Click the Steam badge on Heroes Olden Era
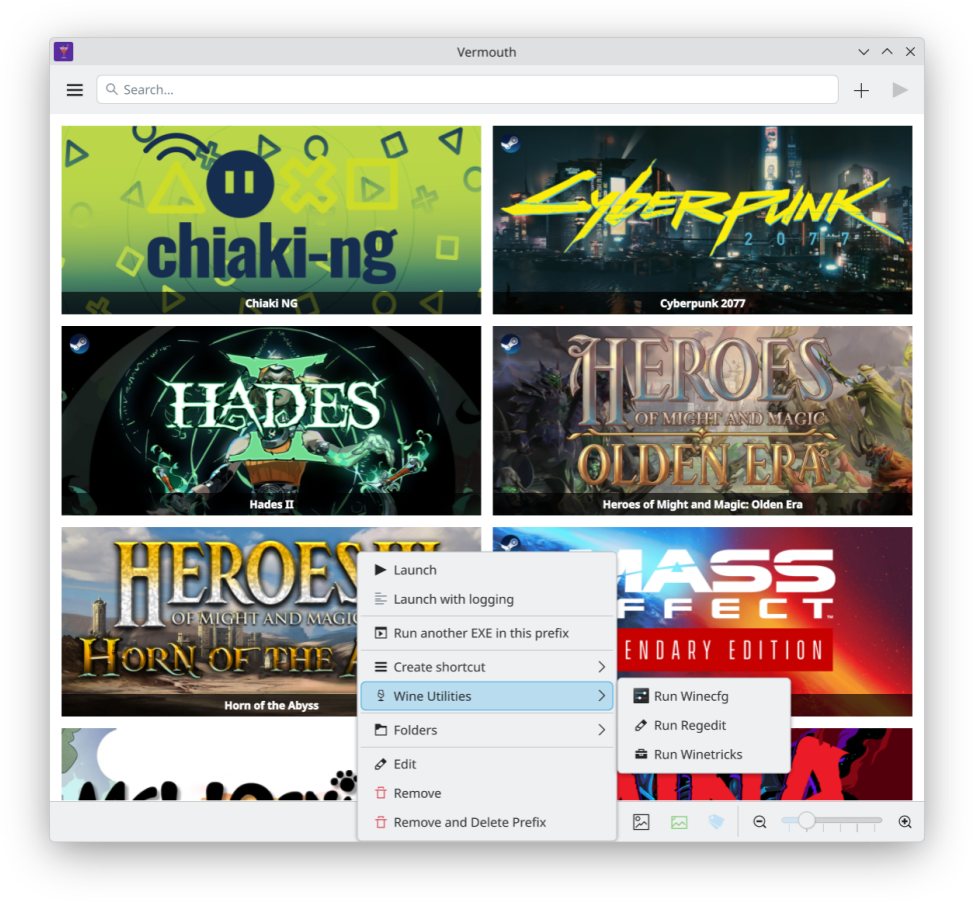 (510, 344)
